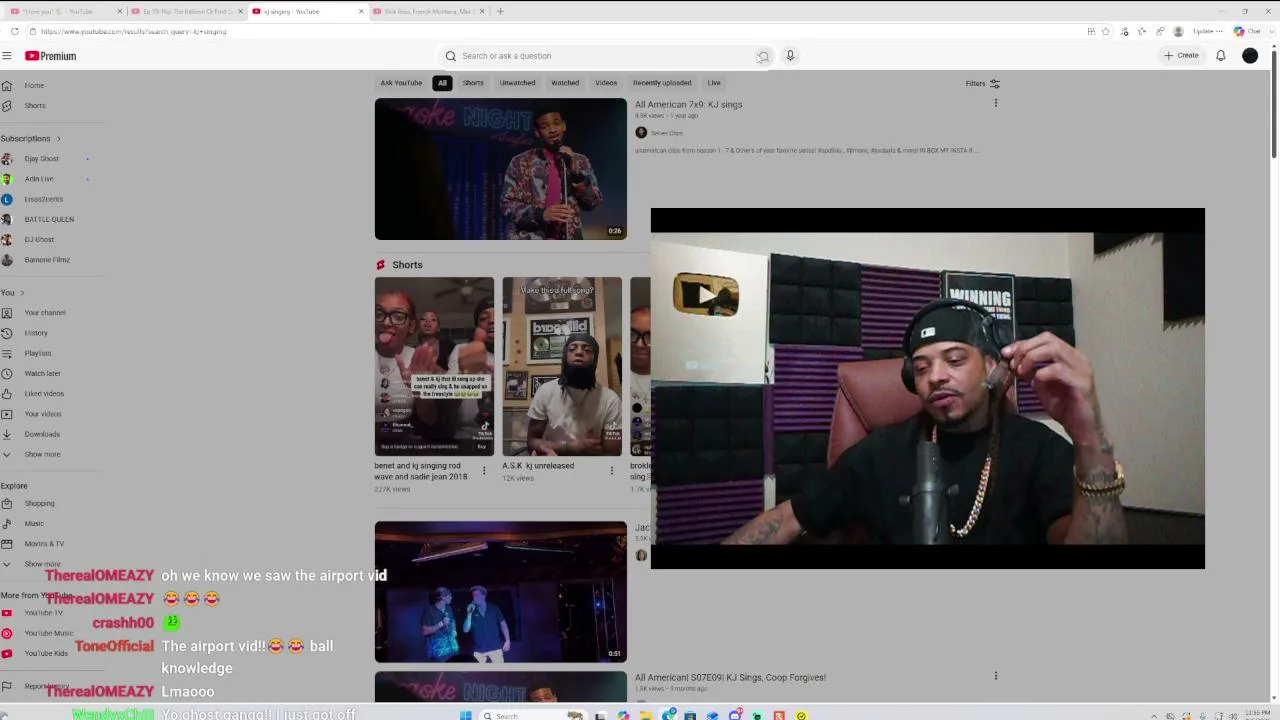The width and height of the screenshot is (1280, 720).
Task: Click the browser address bar URL
Action: point(133,31)
